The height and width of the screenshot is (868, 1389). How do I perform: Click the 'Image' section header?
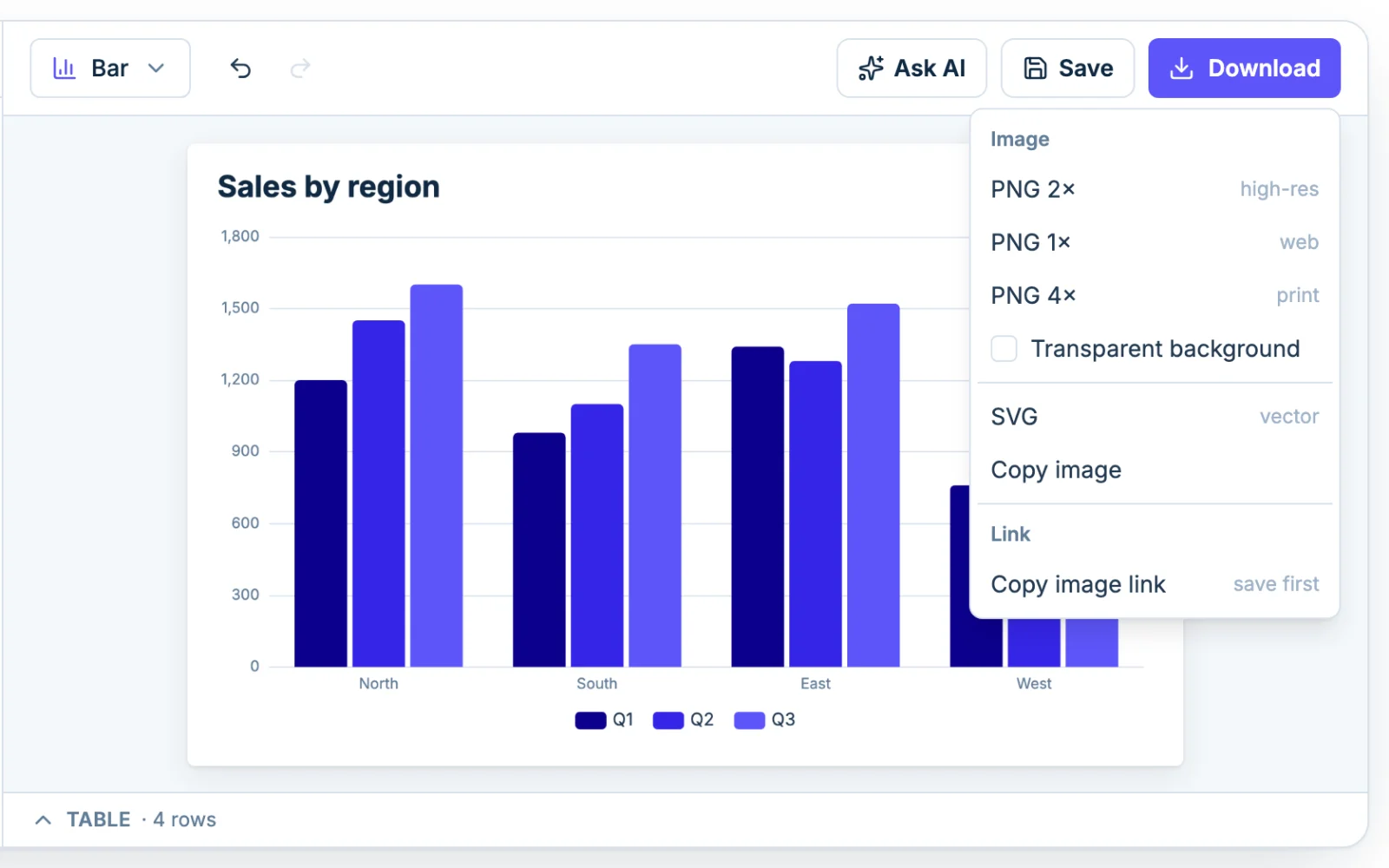pos(1020,139)
